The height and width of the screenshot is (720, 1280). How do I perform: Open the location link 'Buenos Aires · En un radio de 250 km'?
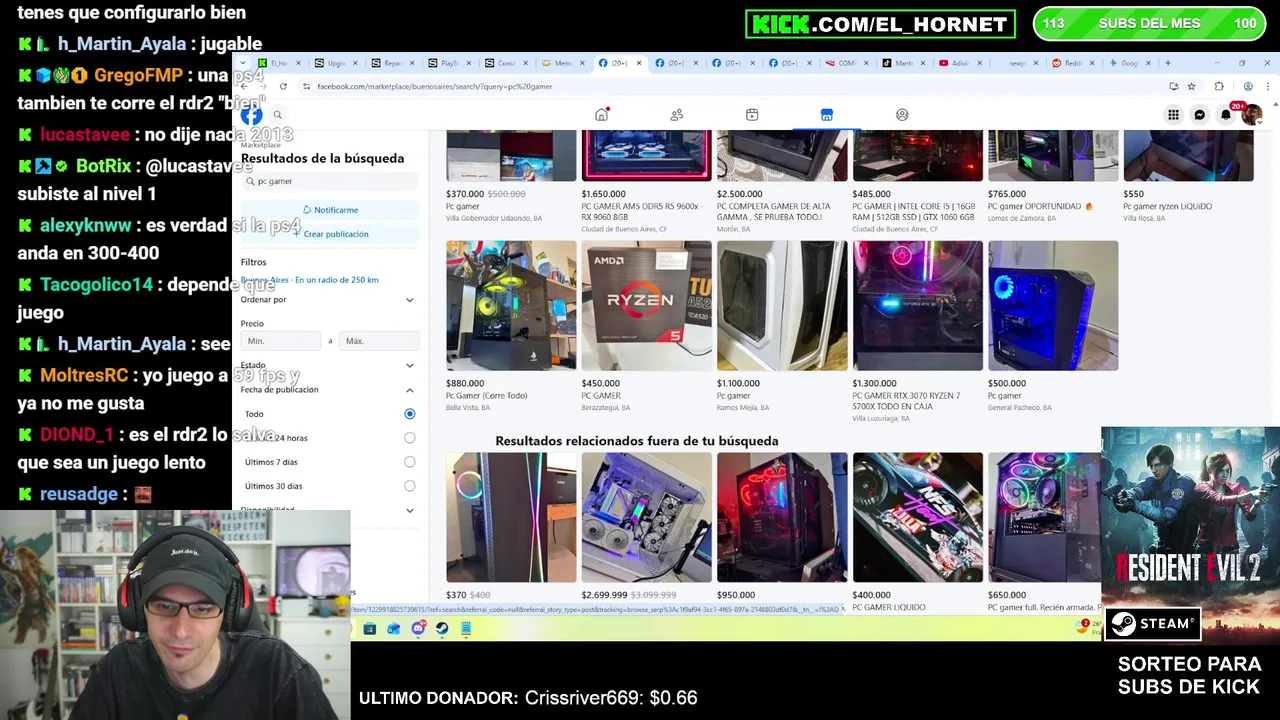click(x=310, y=280)
